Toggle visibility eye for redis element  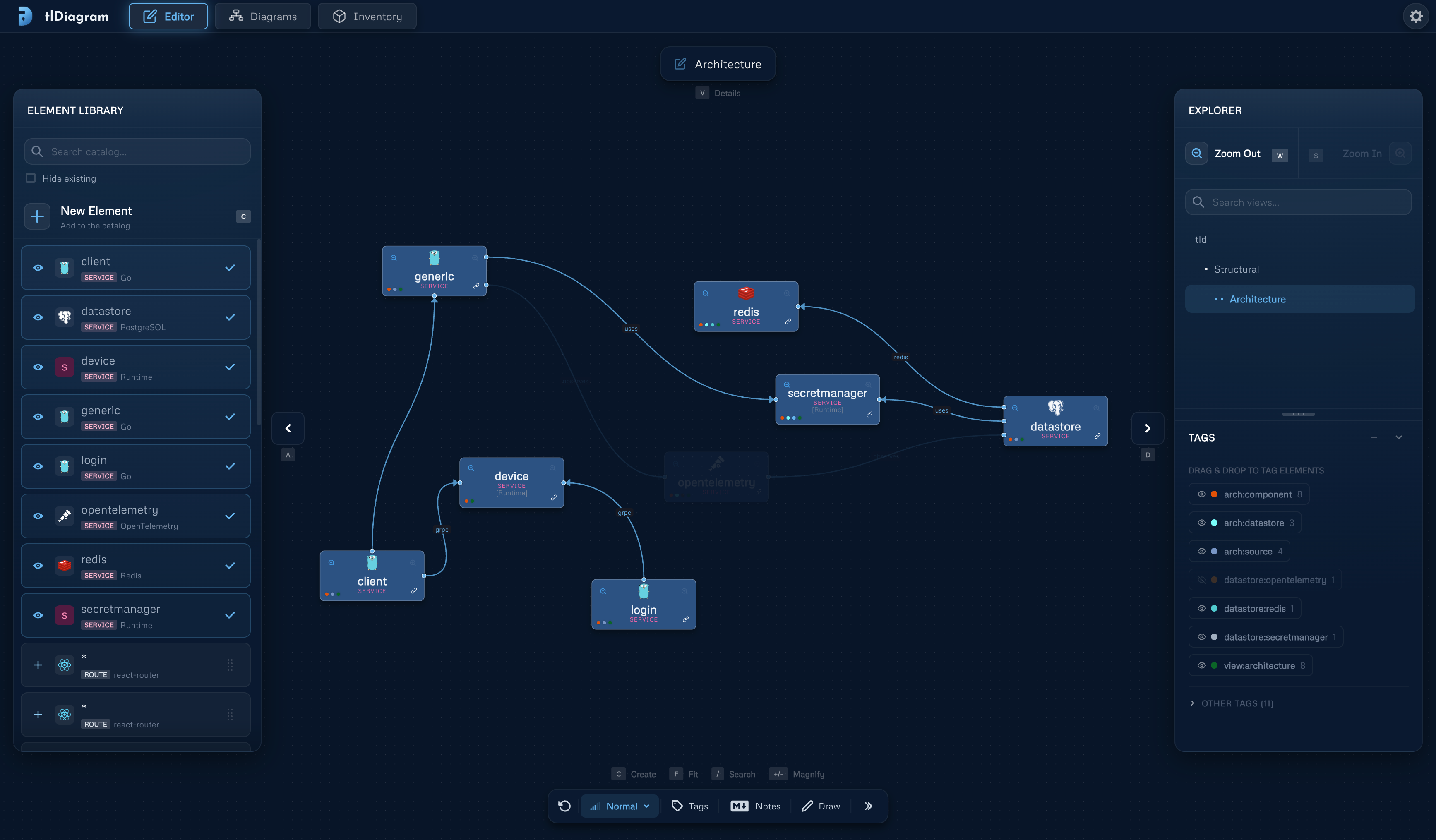pyautogui.click(x=38, y=566)
